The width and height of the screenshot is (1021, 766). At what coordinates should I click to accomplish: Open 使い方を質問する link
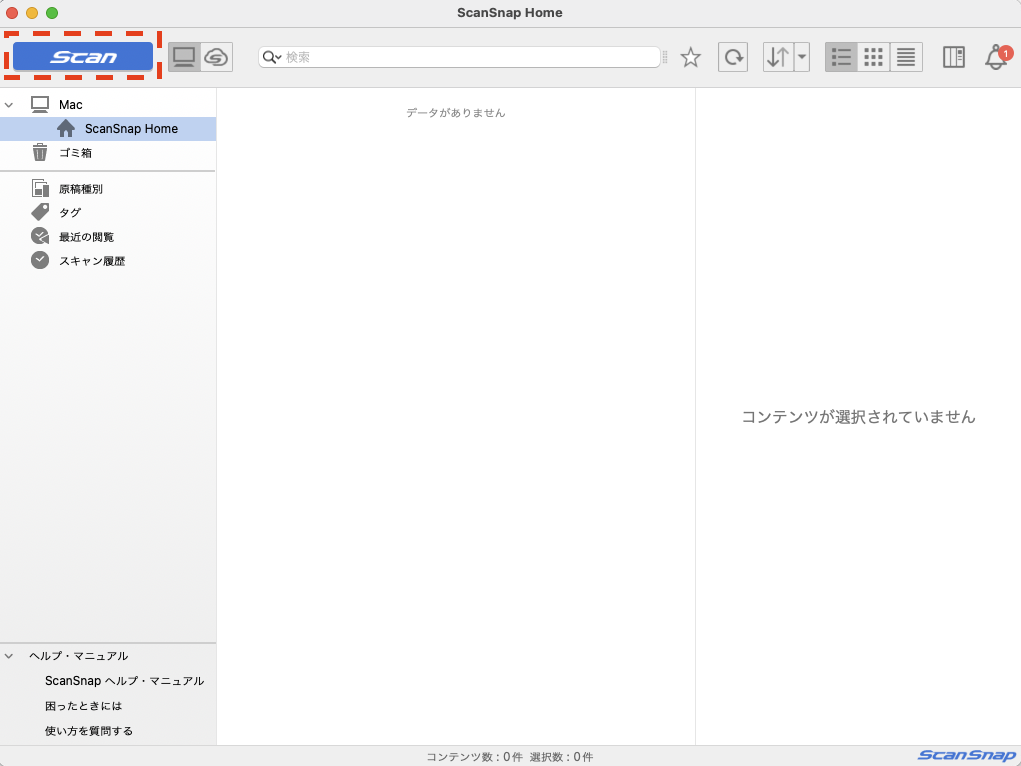(x=89, y=731)
